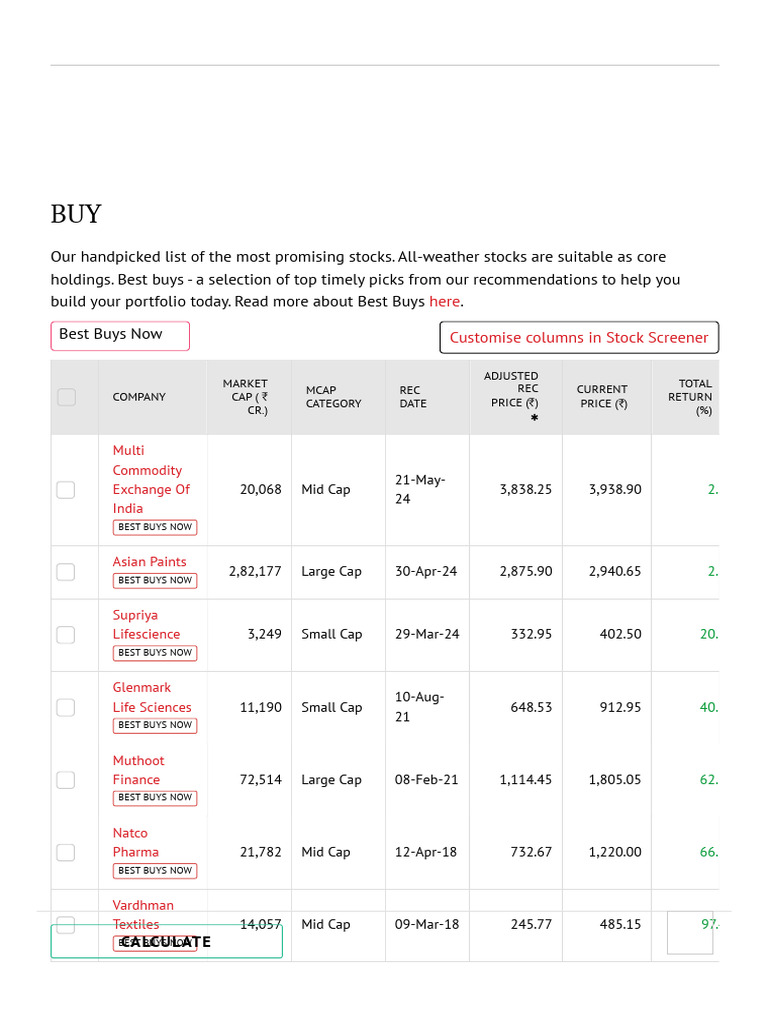Click market cap value 2,82,177
The width and height of the screenshot is (768, 1024).
click(255, 571)
